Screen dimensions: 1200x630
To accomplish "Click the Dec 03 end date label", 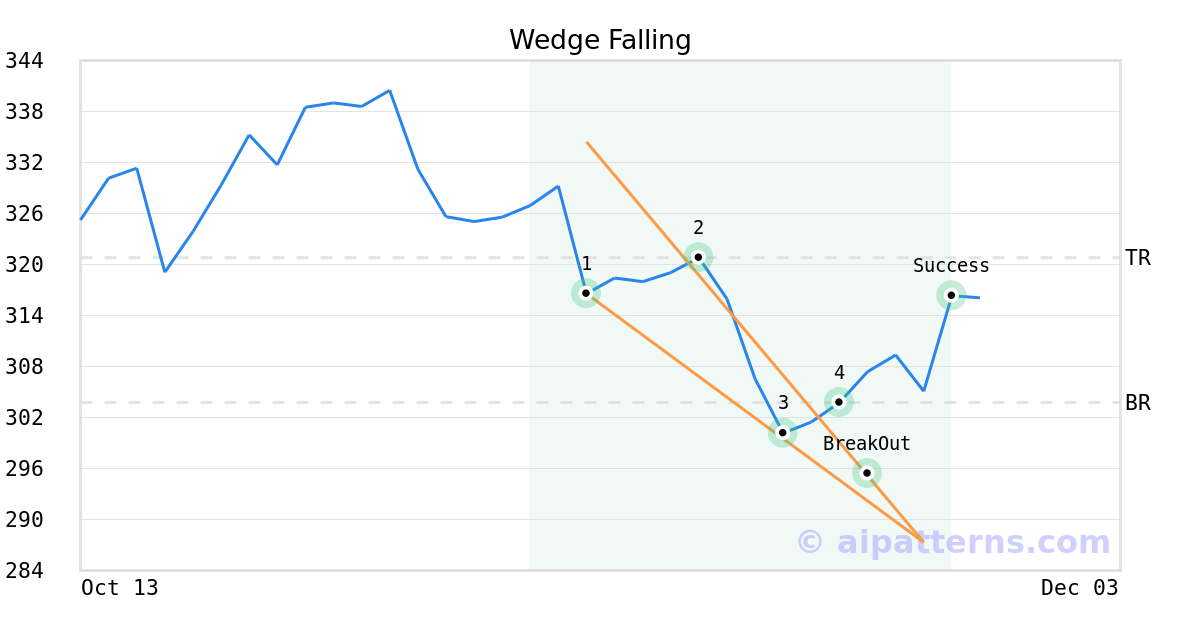I will [1079, 588].
